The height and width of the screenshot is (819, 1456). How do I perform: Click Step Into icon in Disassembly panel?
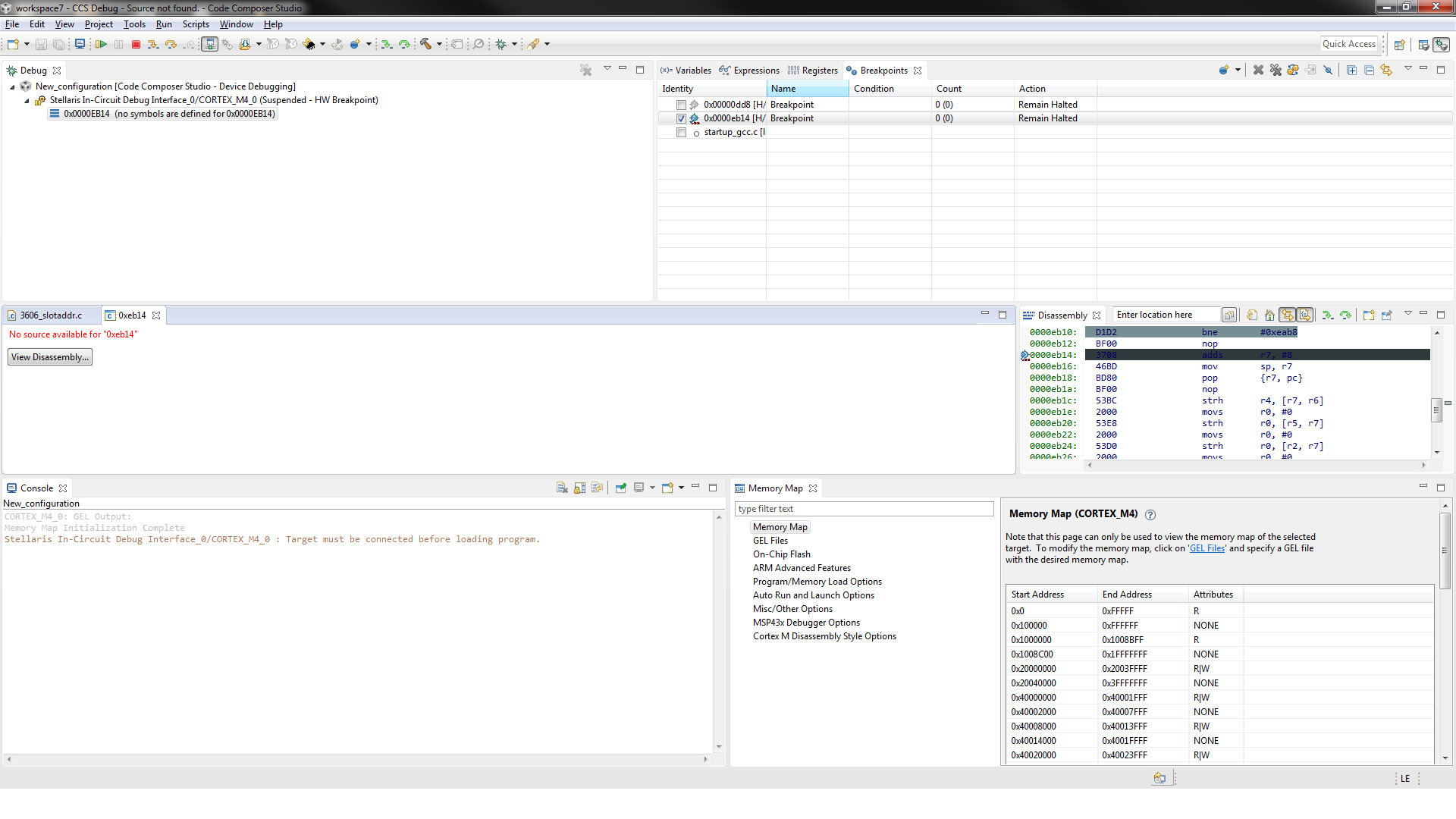tap(1327, 315)
